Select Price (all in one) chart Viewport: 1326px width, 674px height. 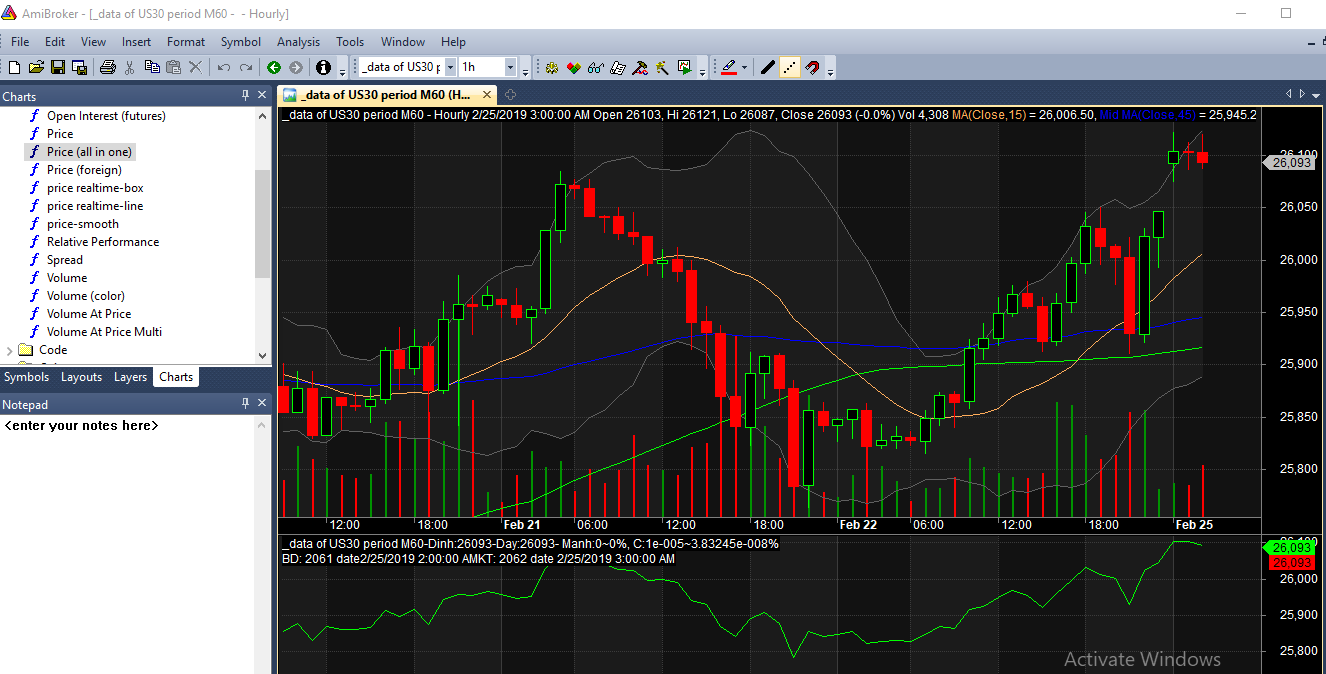coord(89,152)
